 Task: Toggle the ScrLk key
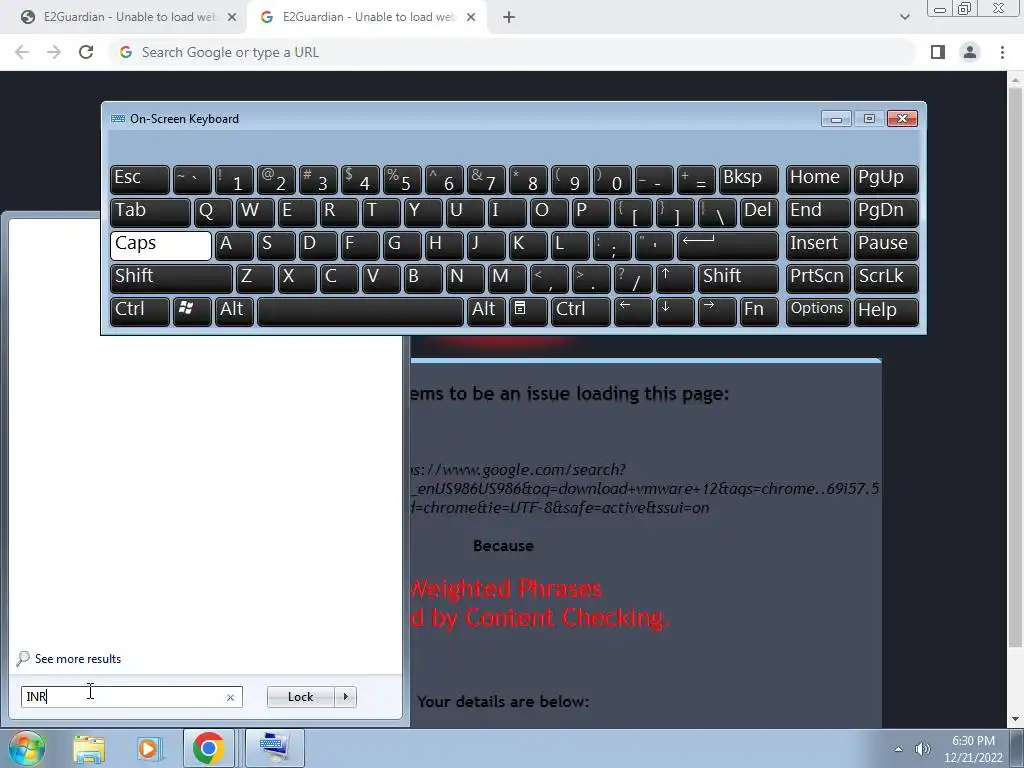886,278
